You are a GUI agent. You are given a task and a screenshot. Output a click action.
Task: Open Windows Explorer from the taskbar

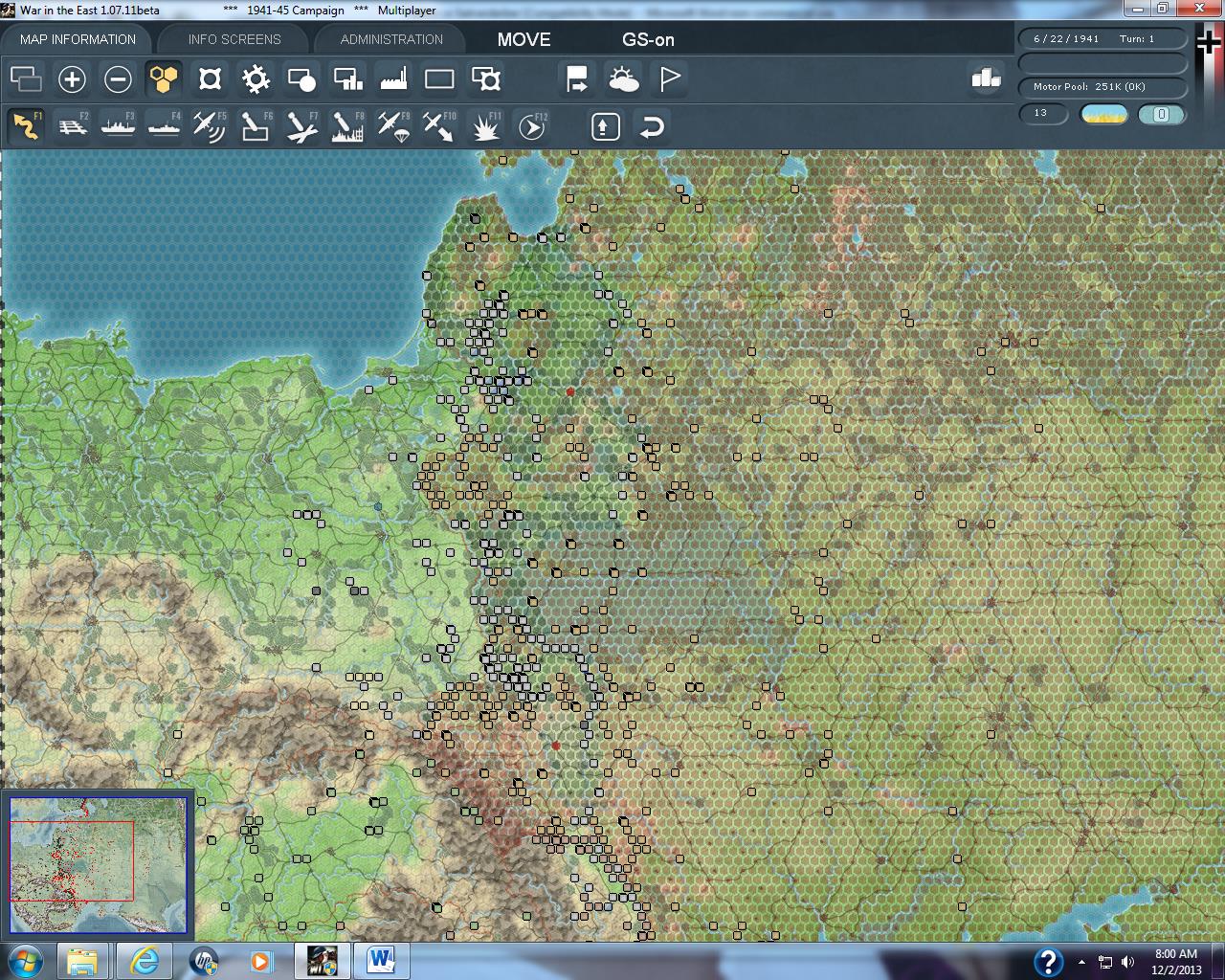click(82, 961)
